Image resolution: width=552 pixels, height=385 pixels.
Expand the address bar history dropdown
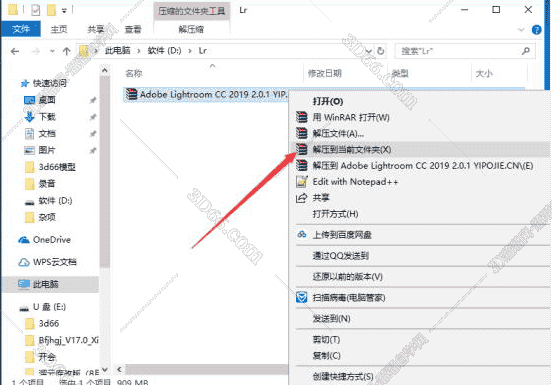369,51
